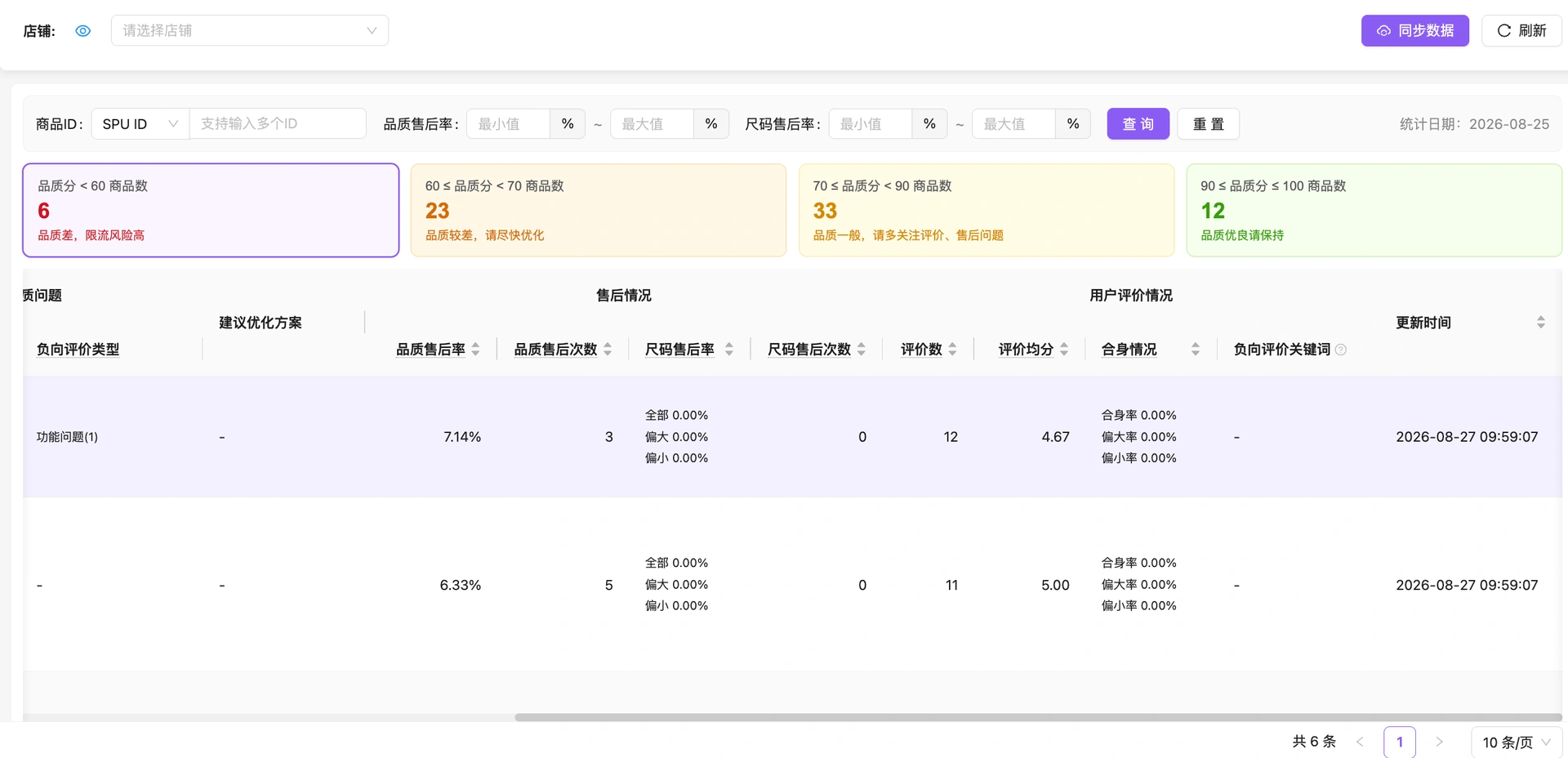Click the refresh arrow icon in 刷新

1503,31
